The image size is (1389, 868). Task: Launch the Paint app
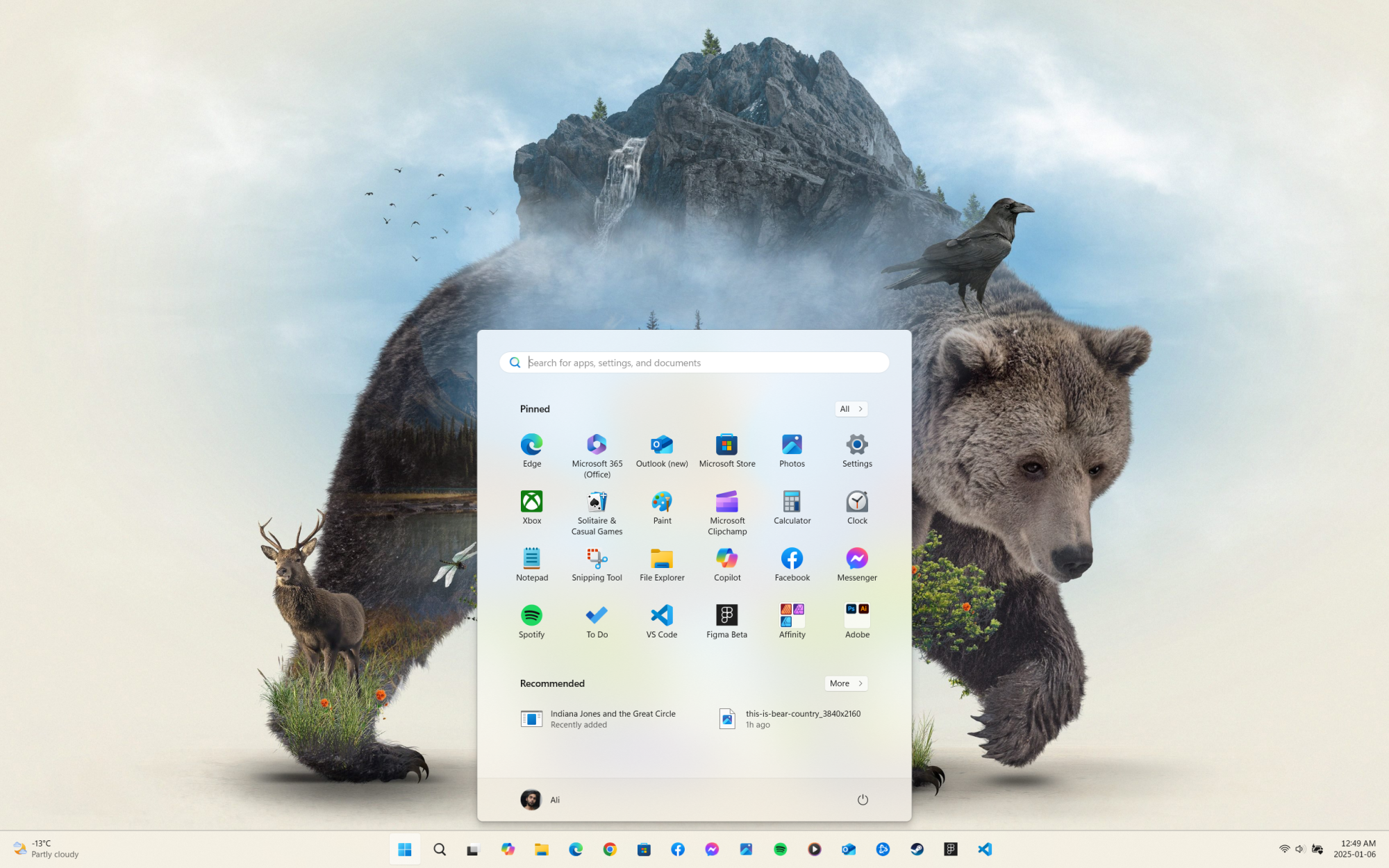(x=662, y=508)
